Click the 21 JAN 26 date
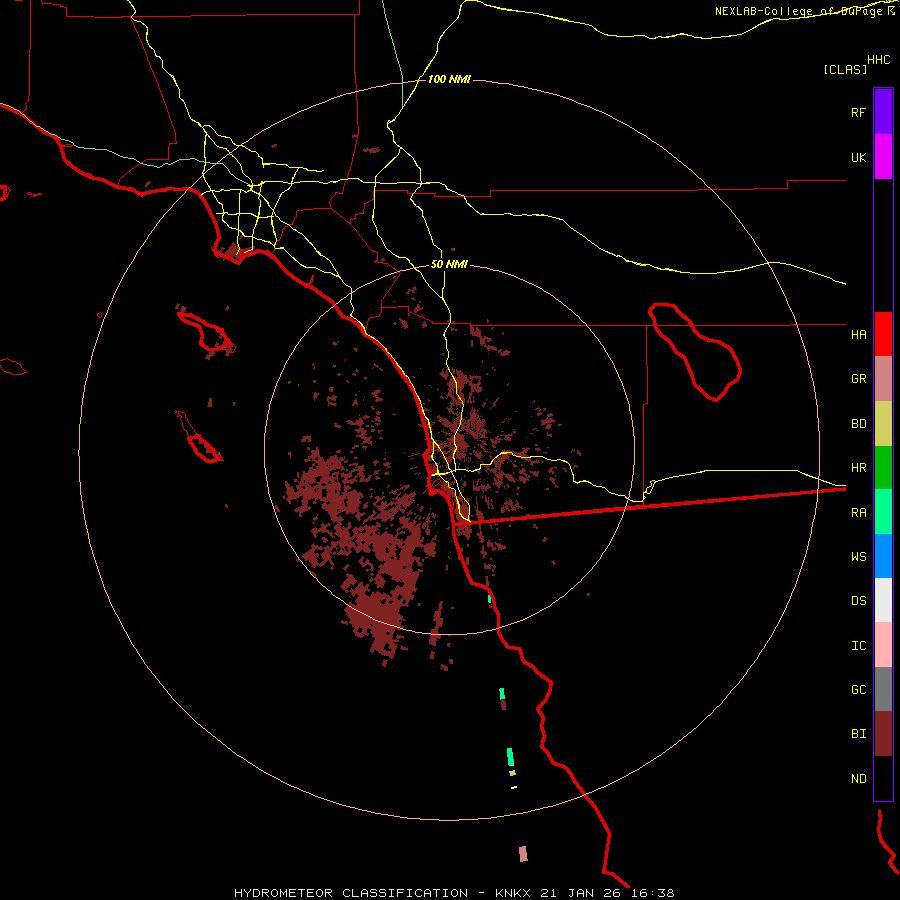 coord(581,893)
